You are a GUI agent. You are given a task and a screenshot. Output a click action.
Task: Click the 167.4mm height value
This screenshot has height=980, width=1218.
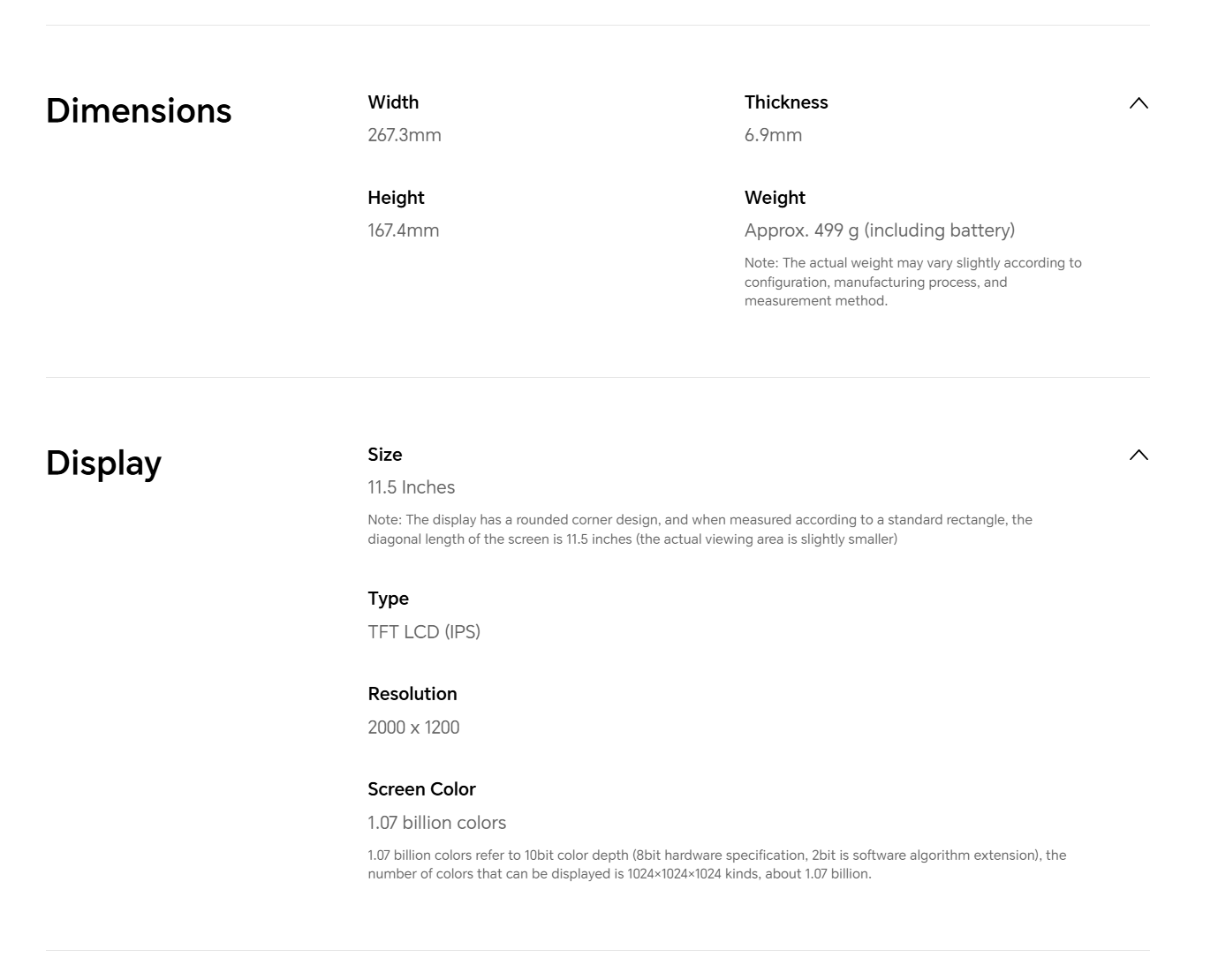pos(404,230)
